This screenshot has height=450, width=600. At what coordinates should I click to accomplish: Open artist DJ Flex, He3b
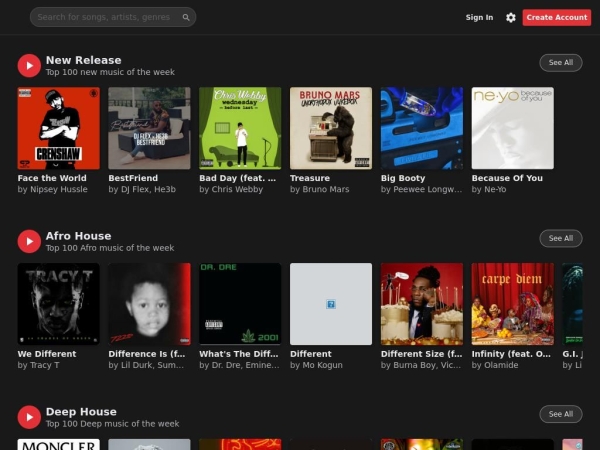coord(142,189)
